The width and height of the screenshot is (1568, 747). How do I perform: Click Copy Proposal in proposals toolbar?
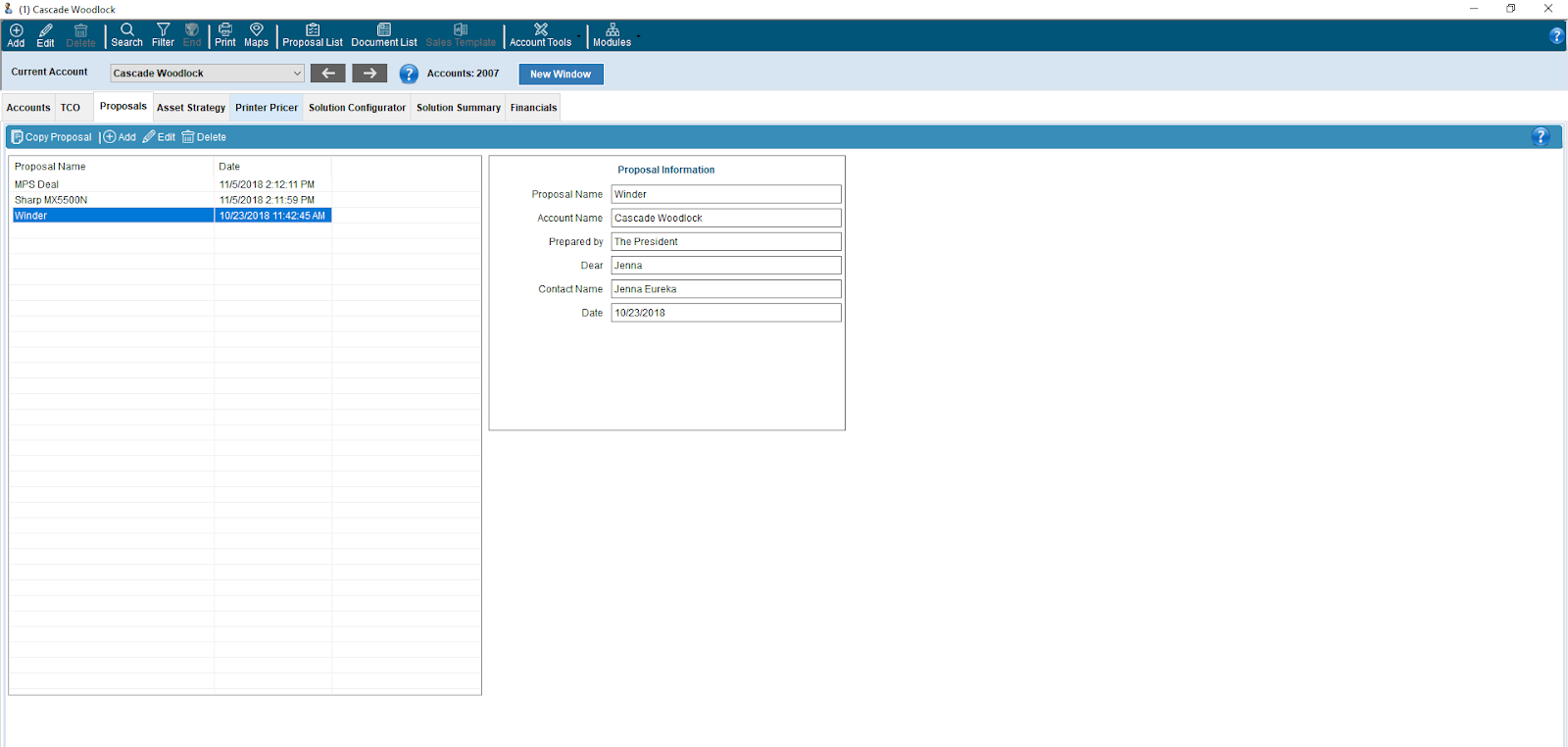tap(51, 137)
